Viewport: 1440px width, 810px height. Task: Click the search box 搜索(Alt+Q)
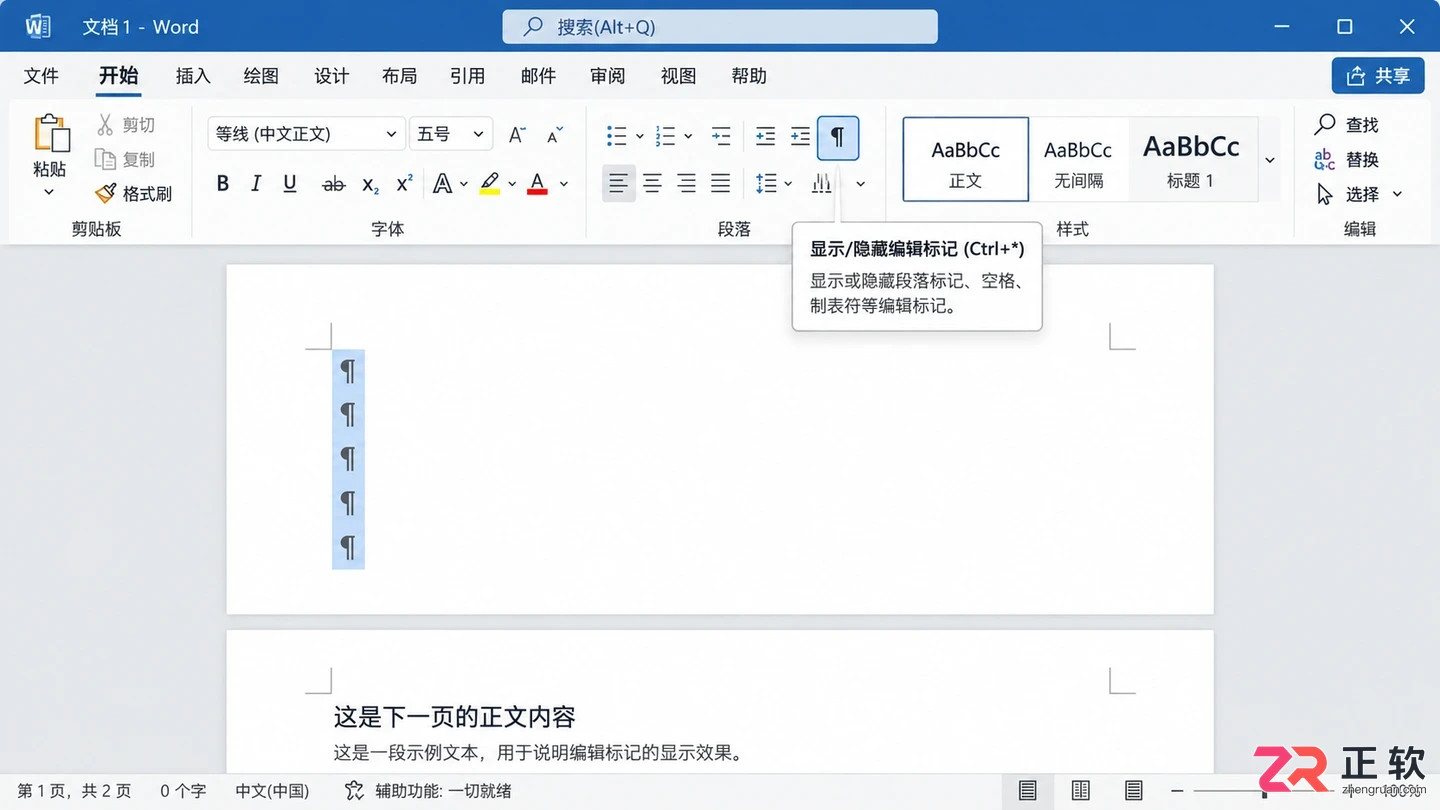(x=720, y=27)
